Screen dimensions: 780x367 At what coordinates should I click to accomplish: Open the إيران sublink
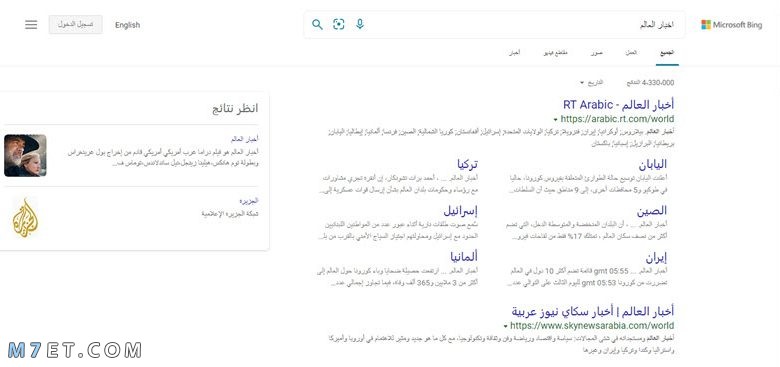[x=656, y=258]
